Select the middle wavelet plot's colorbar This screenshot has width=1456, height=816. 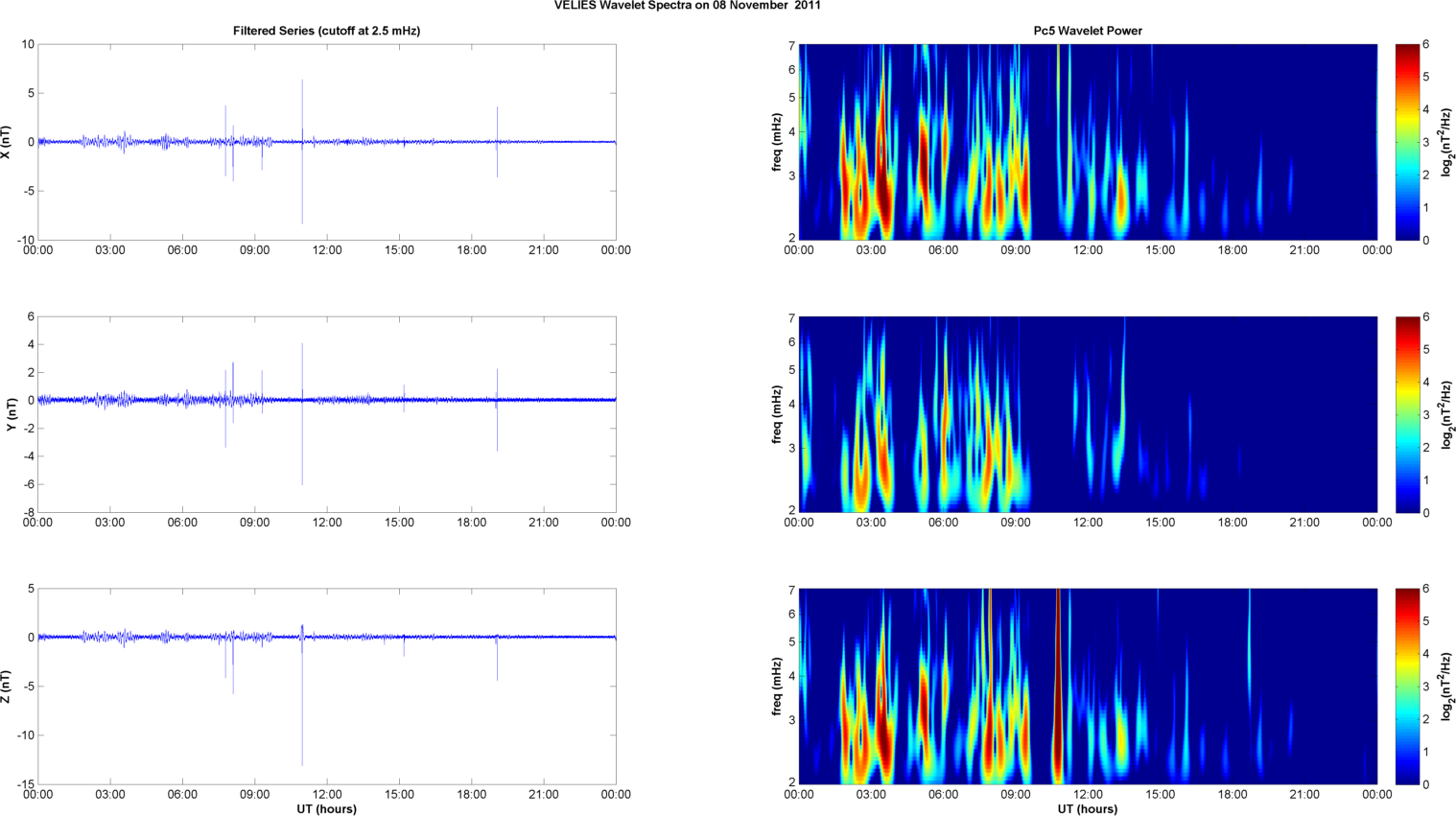1406,414
